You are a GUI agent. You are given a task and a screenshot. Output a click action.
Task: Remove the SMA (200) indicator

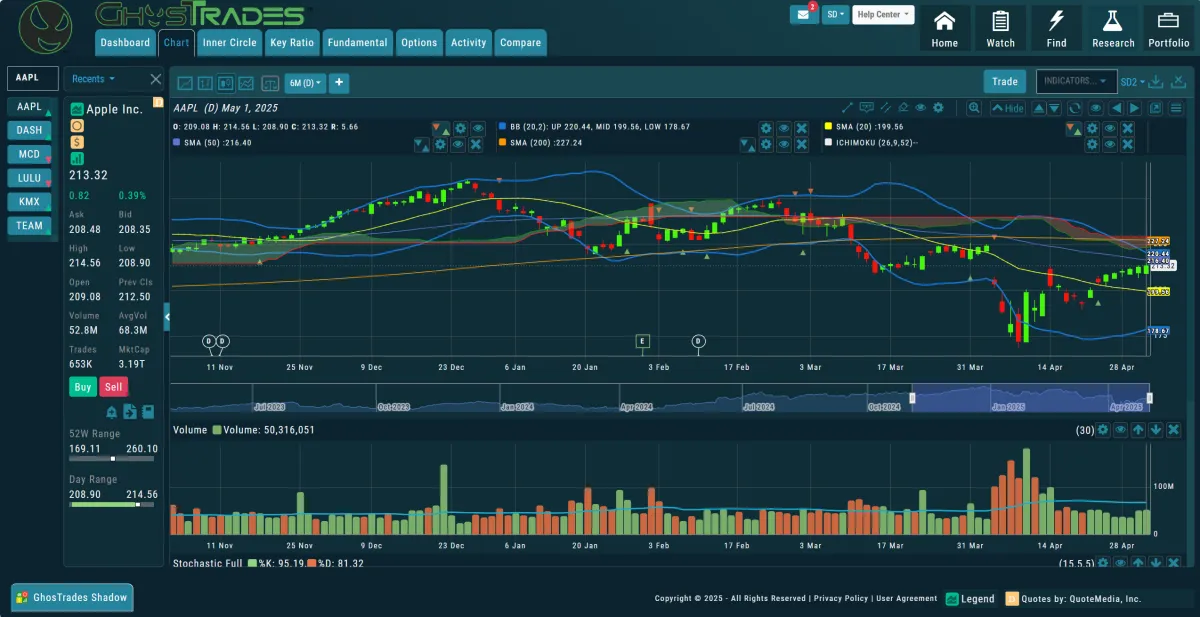coord(802,145)
